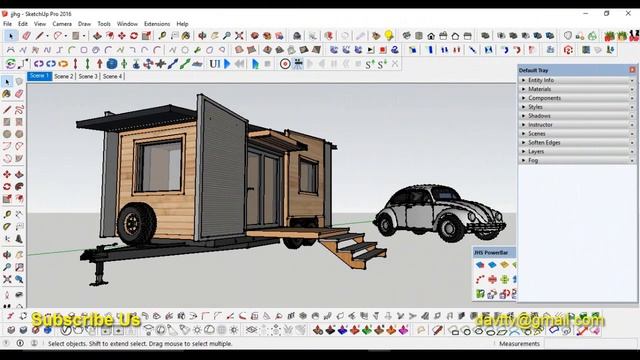Select Paint Bucket in left tool palette
Image resolution: width=640 pixels, height=360 pixels.
click(x=7, y=94)
